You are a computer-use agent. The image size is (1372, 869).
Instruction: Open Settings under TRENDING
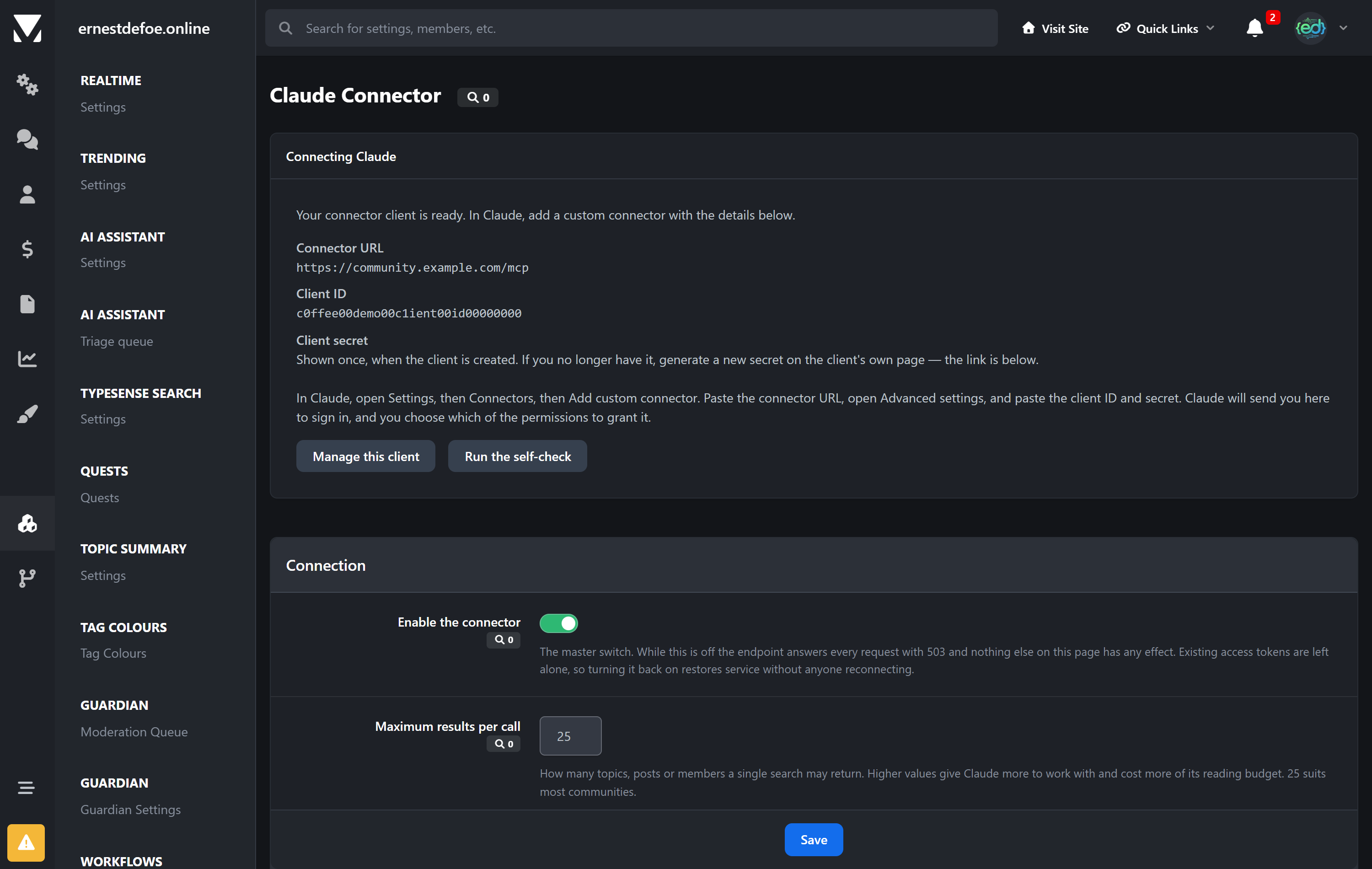pyautogui.click(x=103, y=185)
